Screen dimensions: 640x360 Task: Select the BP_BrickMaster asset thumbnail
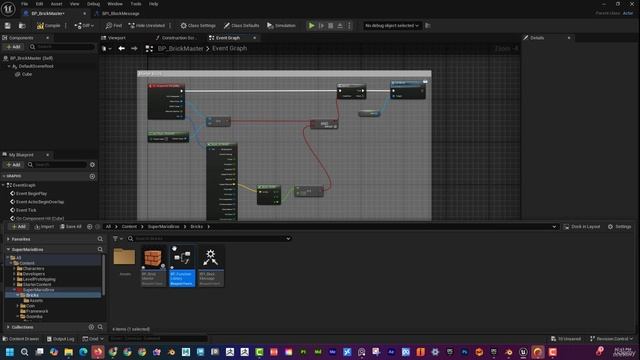[153, 266]
